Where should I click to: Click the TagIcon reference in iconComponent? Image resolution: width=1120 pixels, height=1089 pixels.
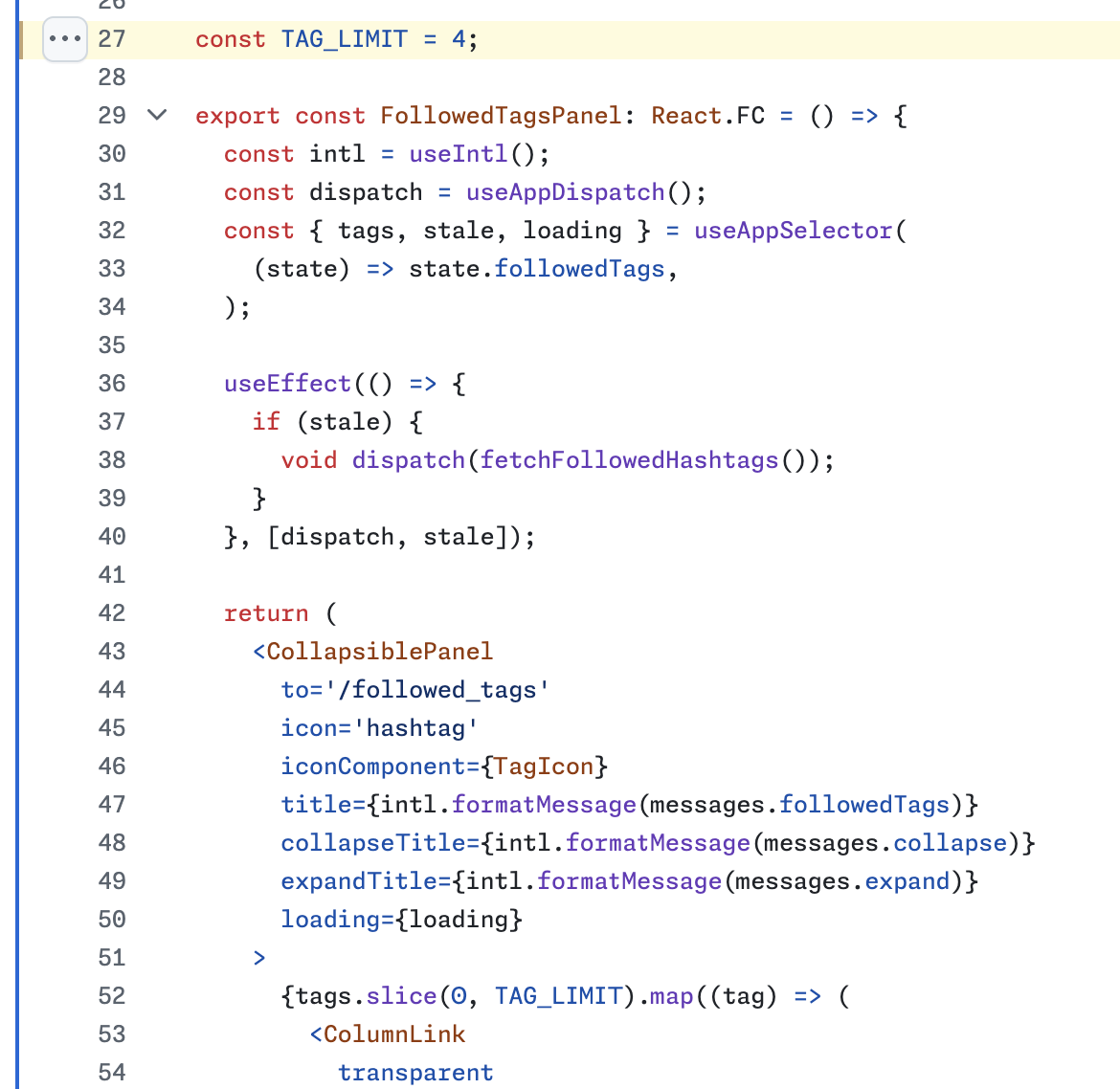544,767
